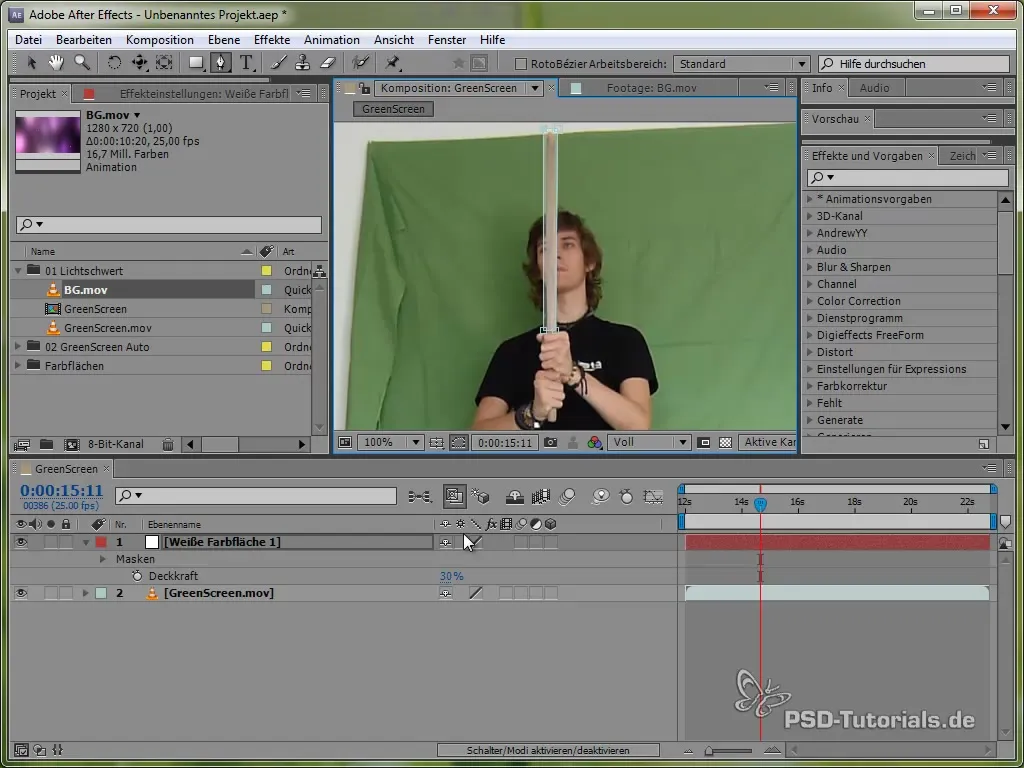Select the Zoom magnifier tool
The width and height of the screenshot is (1024, 768).
[82, 63]
